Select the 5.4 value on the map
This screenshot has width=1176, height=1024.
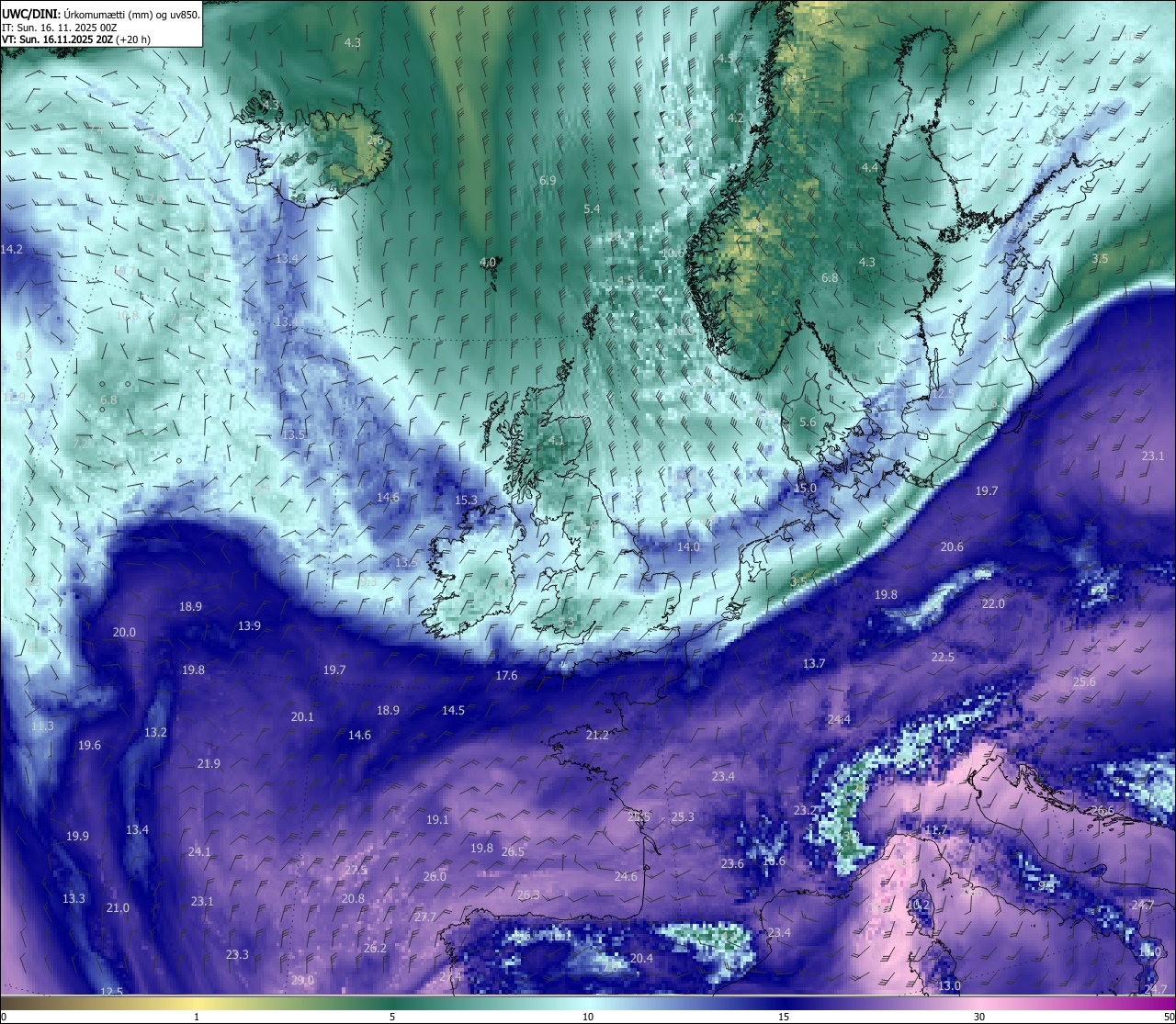tap(592, 209)
